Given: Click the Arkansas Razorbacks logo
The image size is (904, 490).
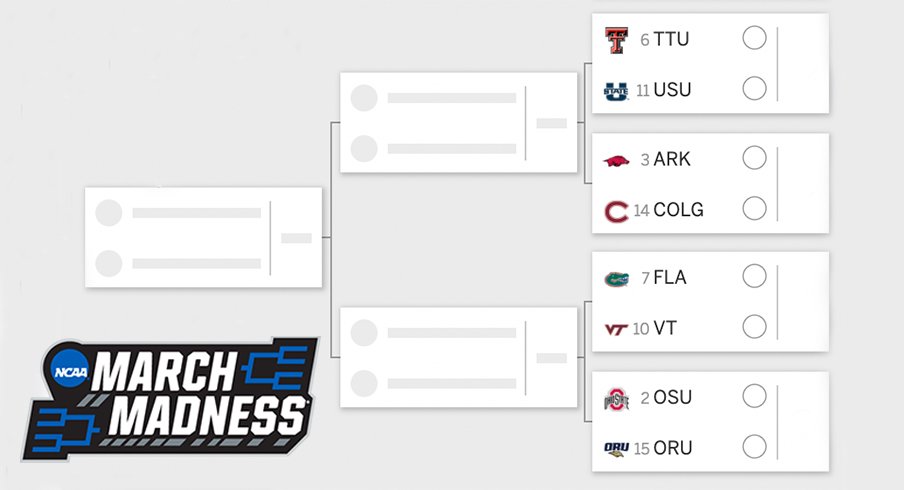Looking at the screenshot, I should (x=616, y=160).
